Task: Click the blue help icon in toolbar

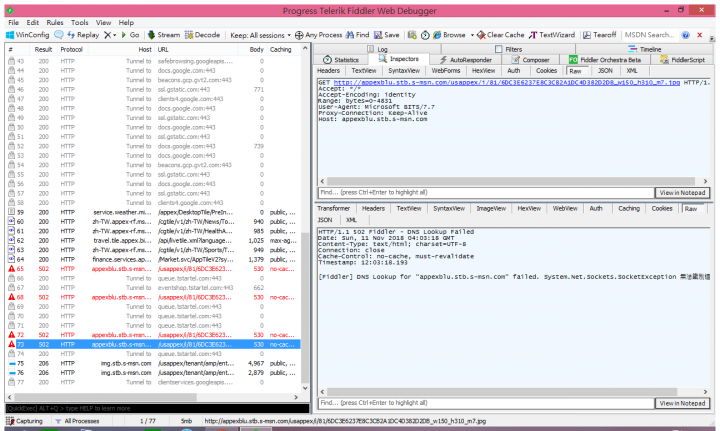Action: pyautogui.click(x=686, y=35)
